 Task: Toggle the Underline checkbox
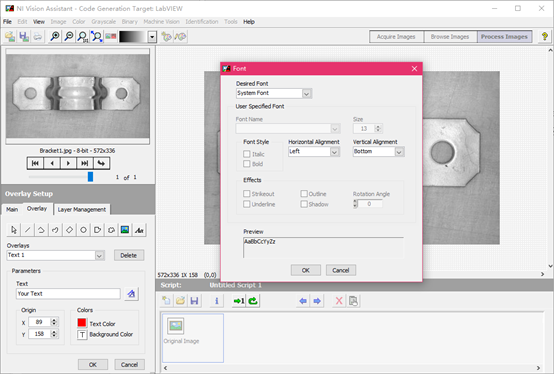(x=247, y=204)
